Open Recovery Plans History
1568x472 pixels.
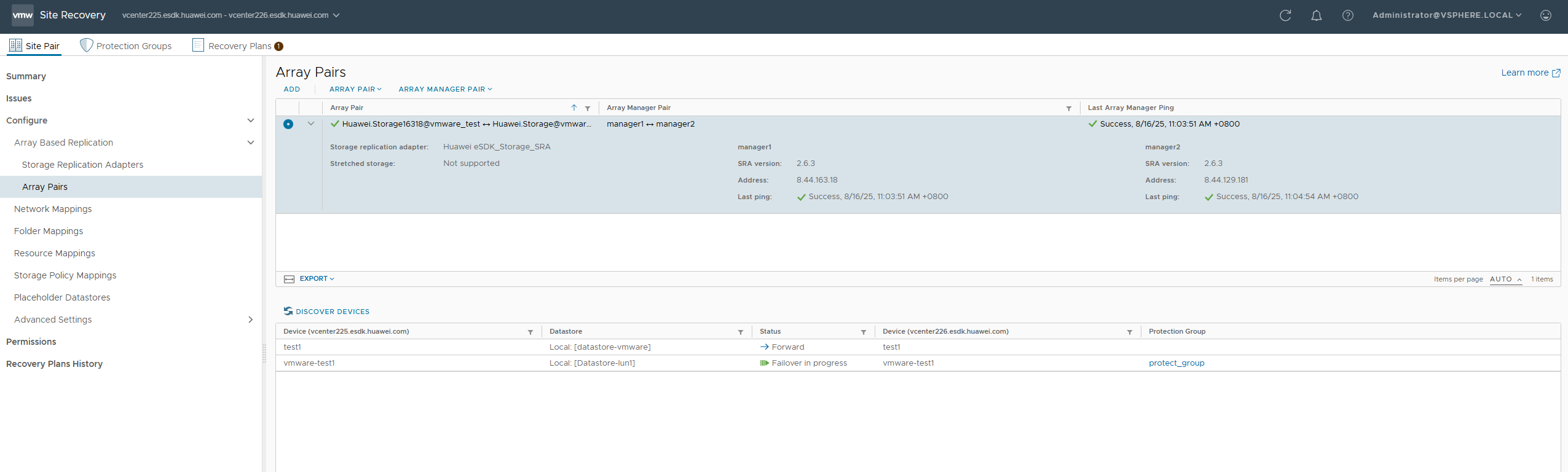tap(55, 364)
